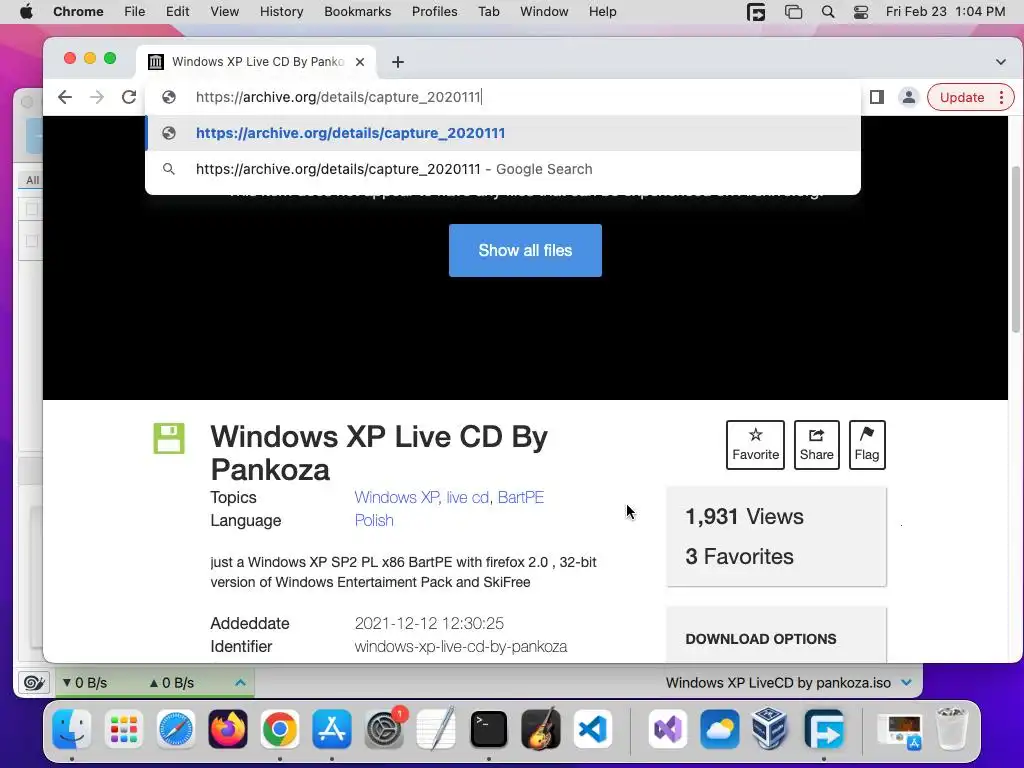Open the pankoza.iso dropdown chevron

(906, 683)
